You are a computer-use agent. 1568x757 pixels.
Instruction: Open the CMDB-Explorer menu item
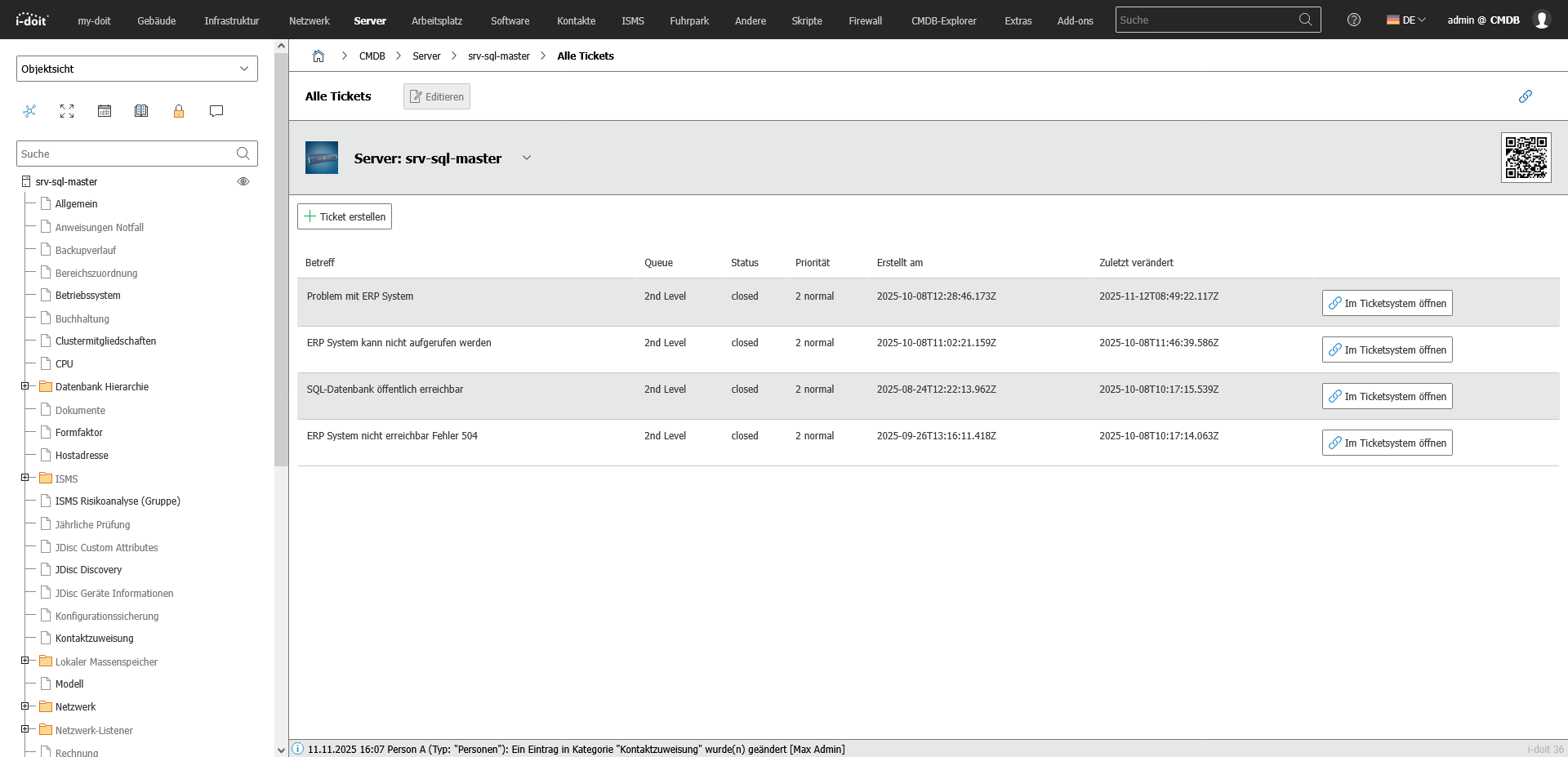click(943, 20)
